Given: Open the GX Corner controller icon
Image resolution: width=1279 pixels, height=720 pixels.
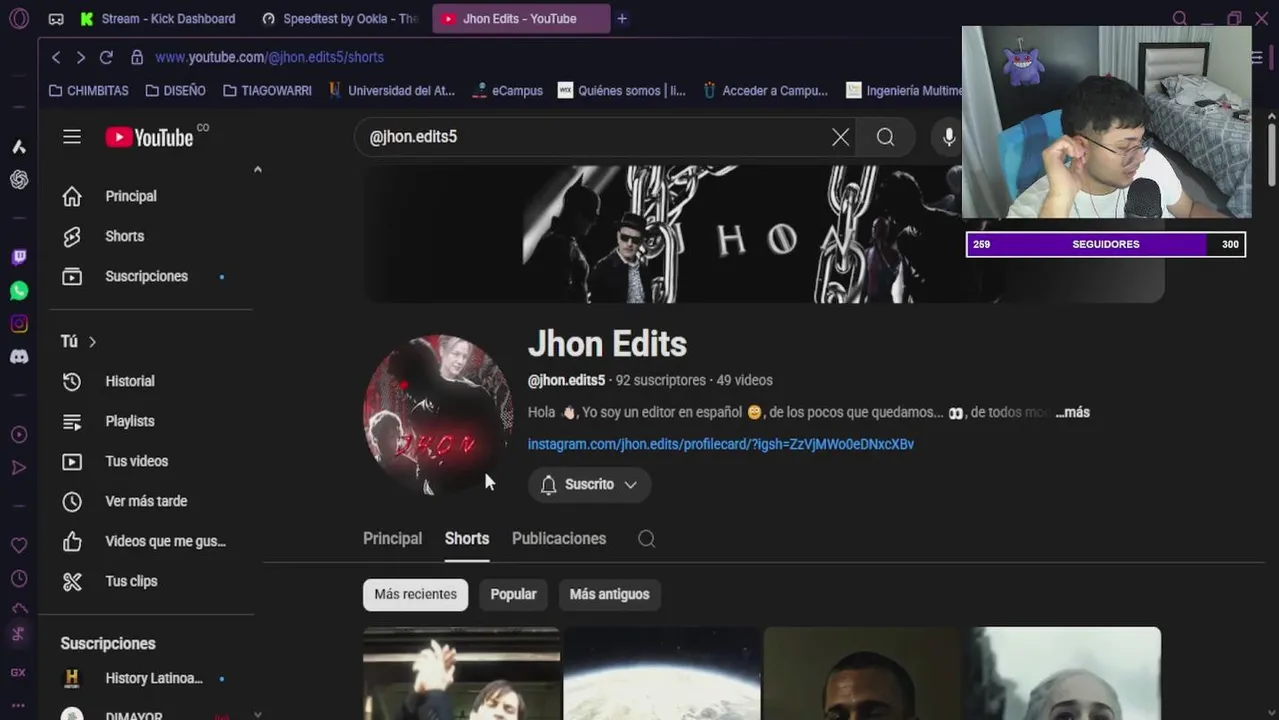Looking at the screenshot, I should pos(56,18).
